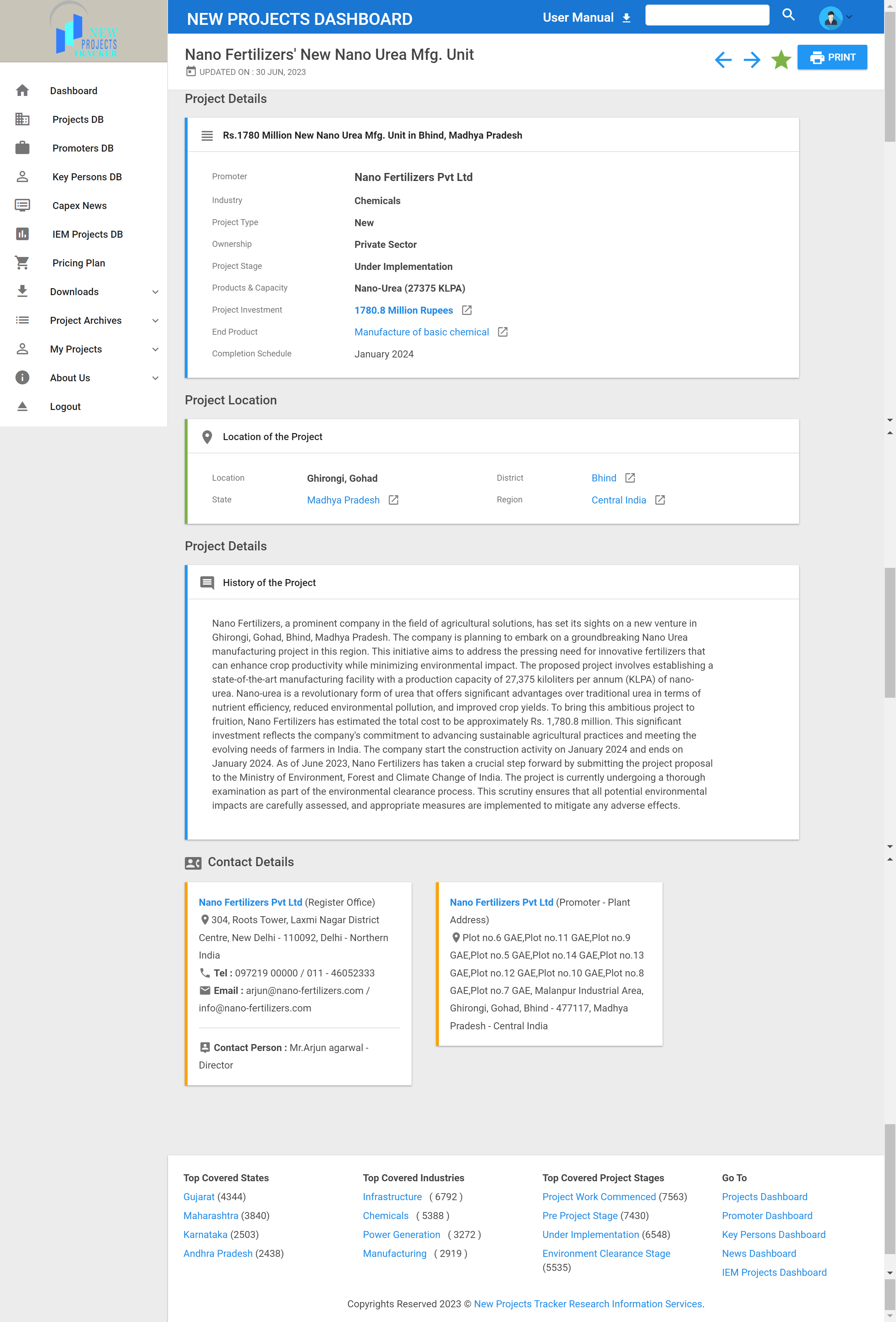Open Promoters DB from sidebar

tap(83, 148)
